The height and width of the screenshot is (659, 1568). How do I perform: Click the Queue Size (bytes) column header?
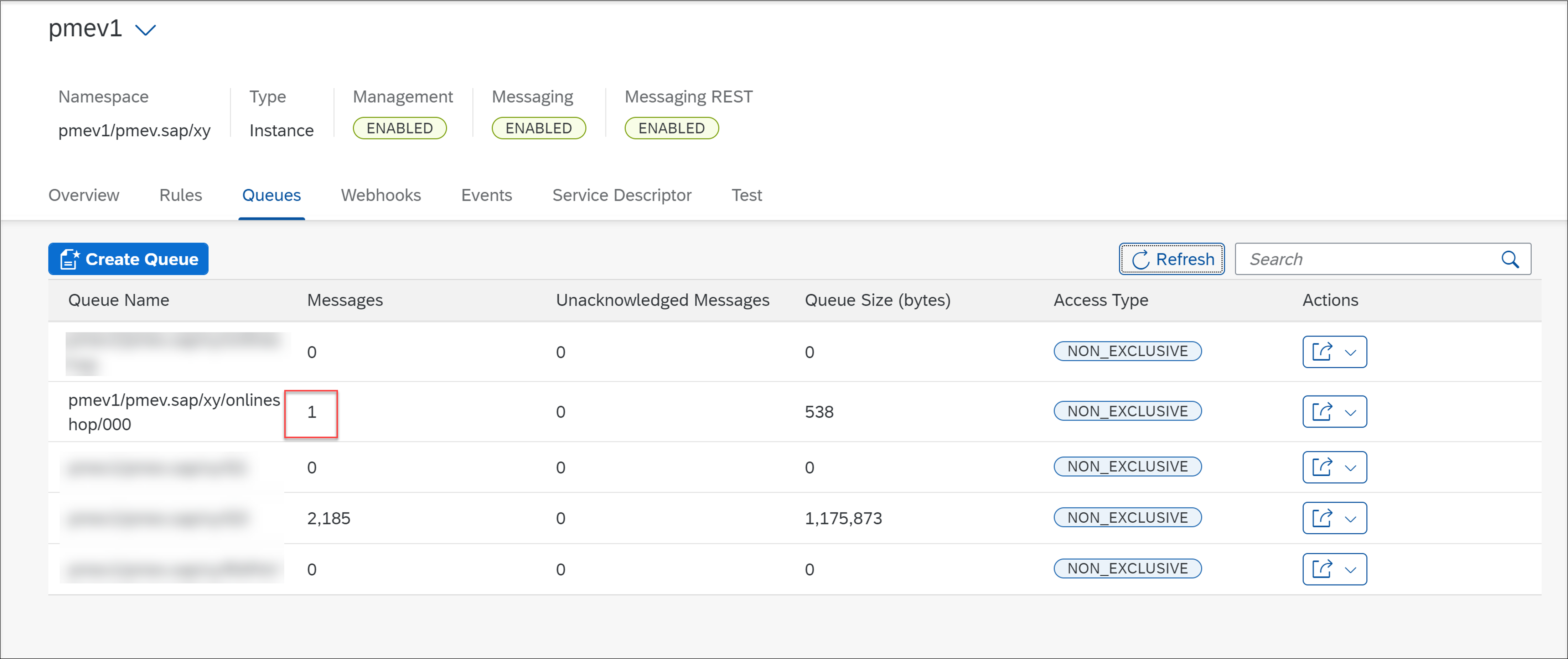878,300
